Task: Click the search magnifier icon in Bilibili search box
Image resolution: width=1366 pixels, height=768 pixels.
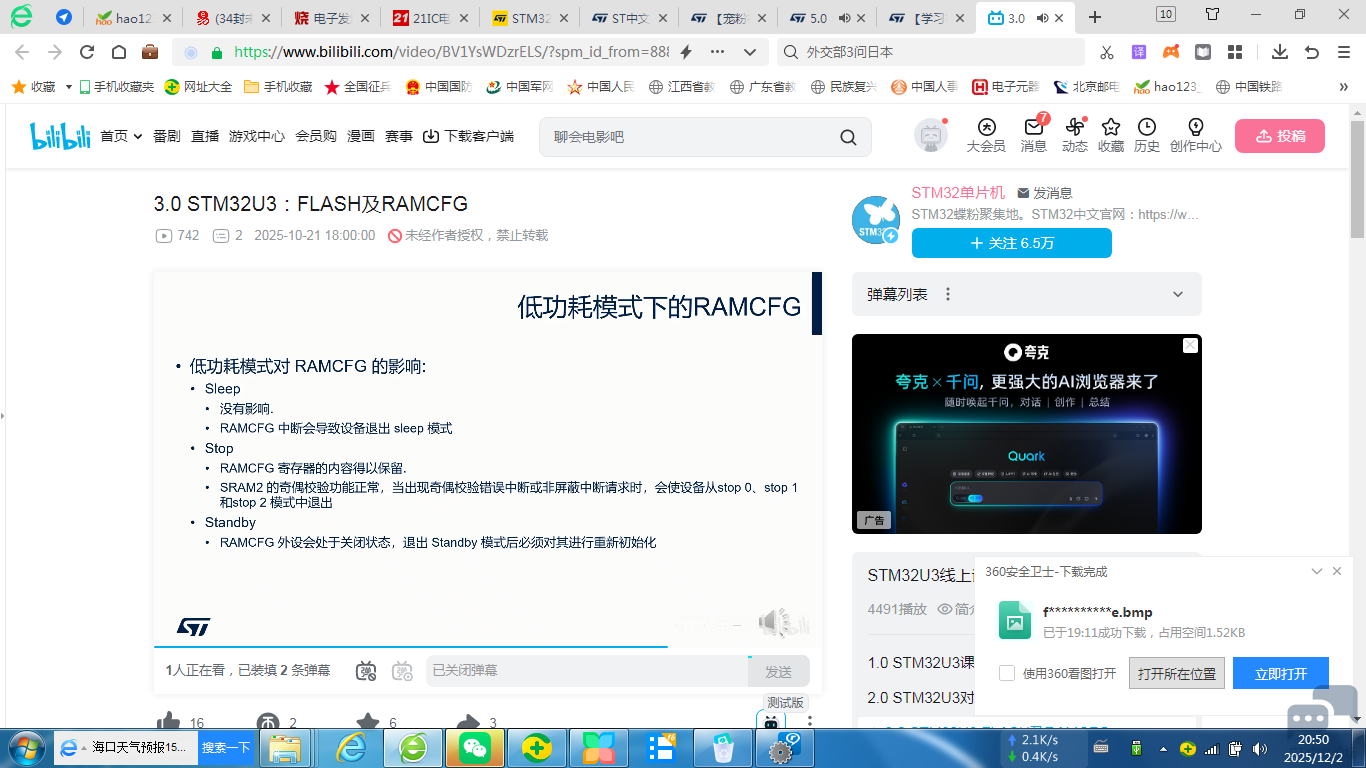Action: click(848, 137)
